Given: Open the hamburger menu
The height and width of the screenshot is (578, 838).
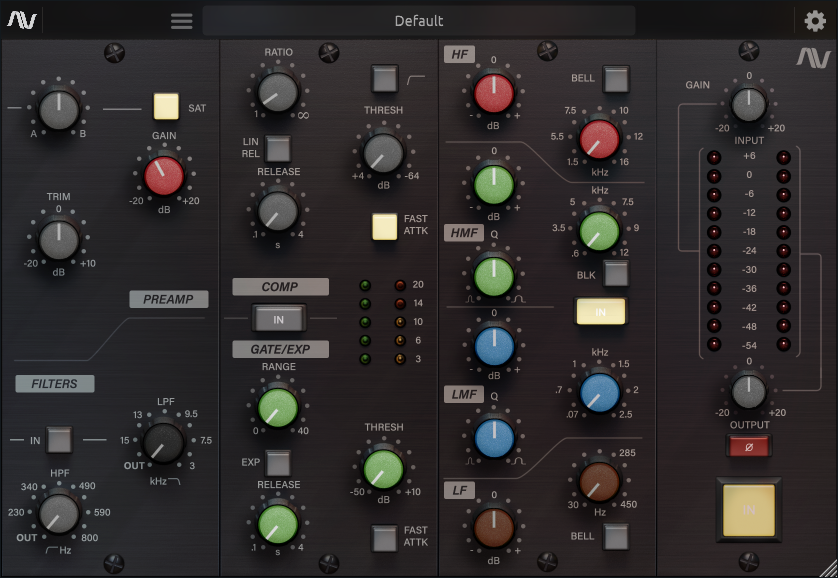Looking at the screenshot, I should click(181, 21).
